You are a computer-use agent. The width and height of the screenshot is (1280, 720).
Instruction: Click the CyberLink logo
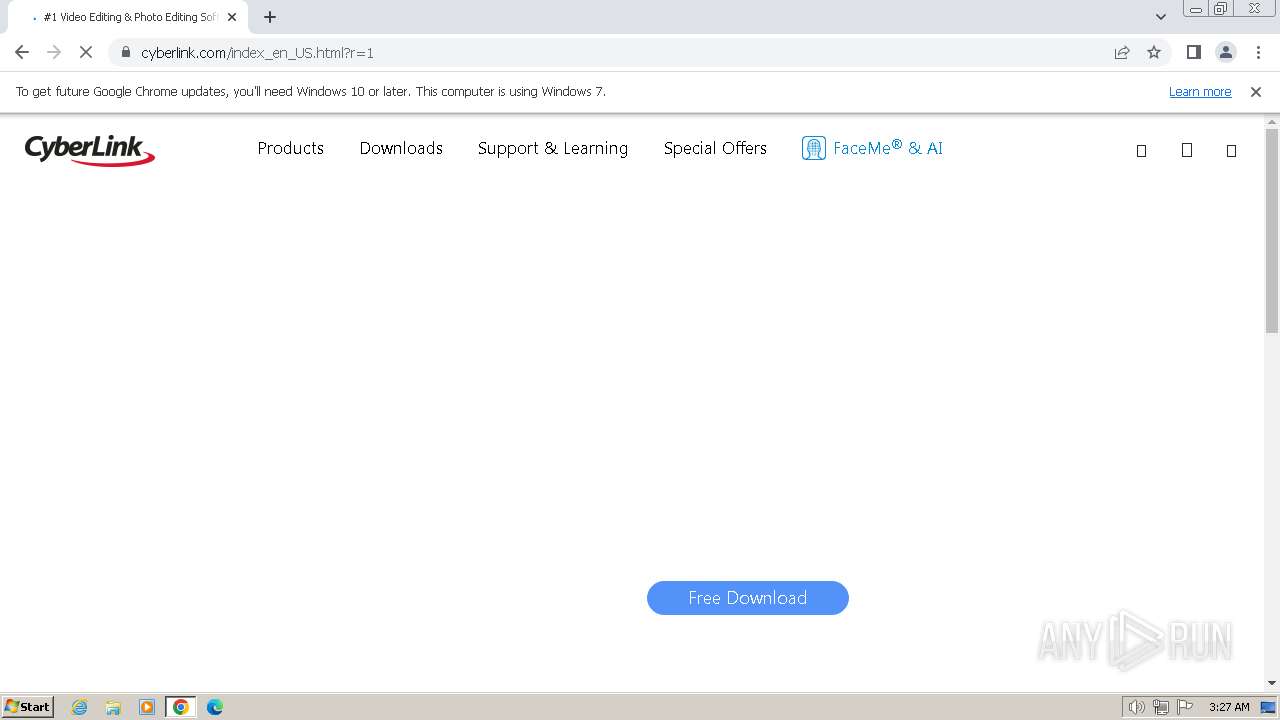[x=90, y=149]
